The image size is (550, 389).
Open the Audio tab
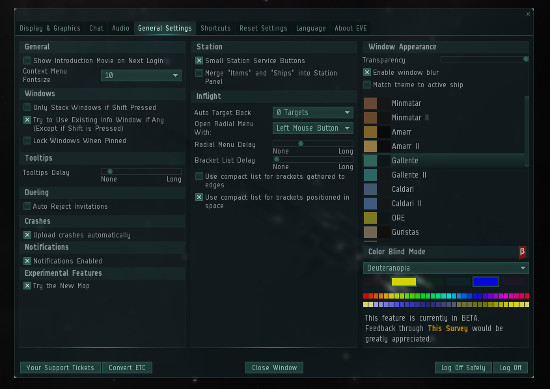(121, 28)
